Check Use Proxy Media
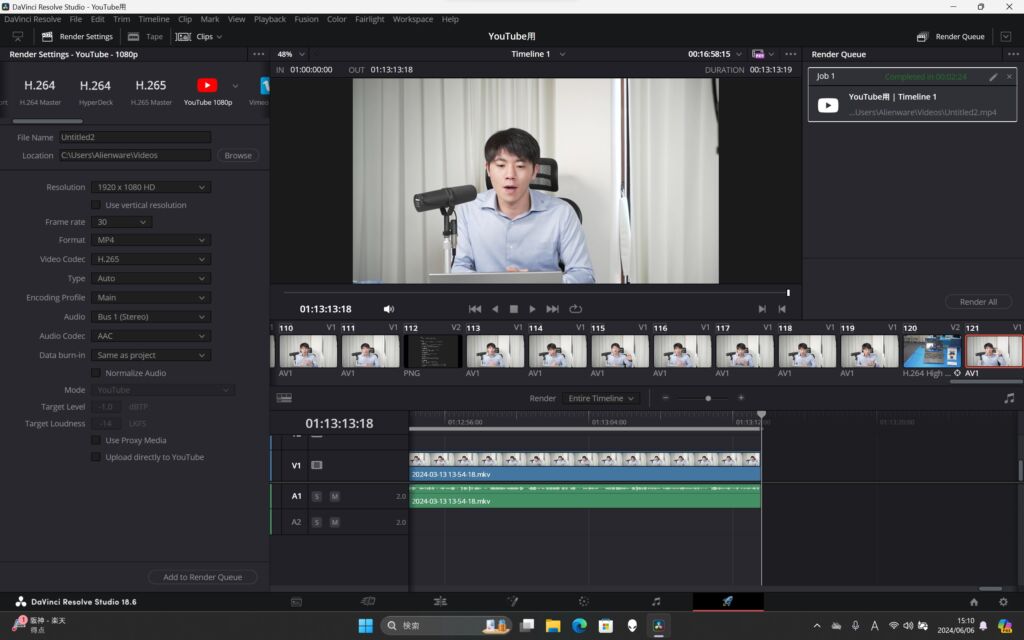 [x=96, y=440]
